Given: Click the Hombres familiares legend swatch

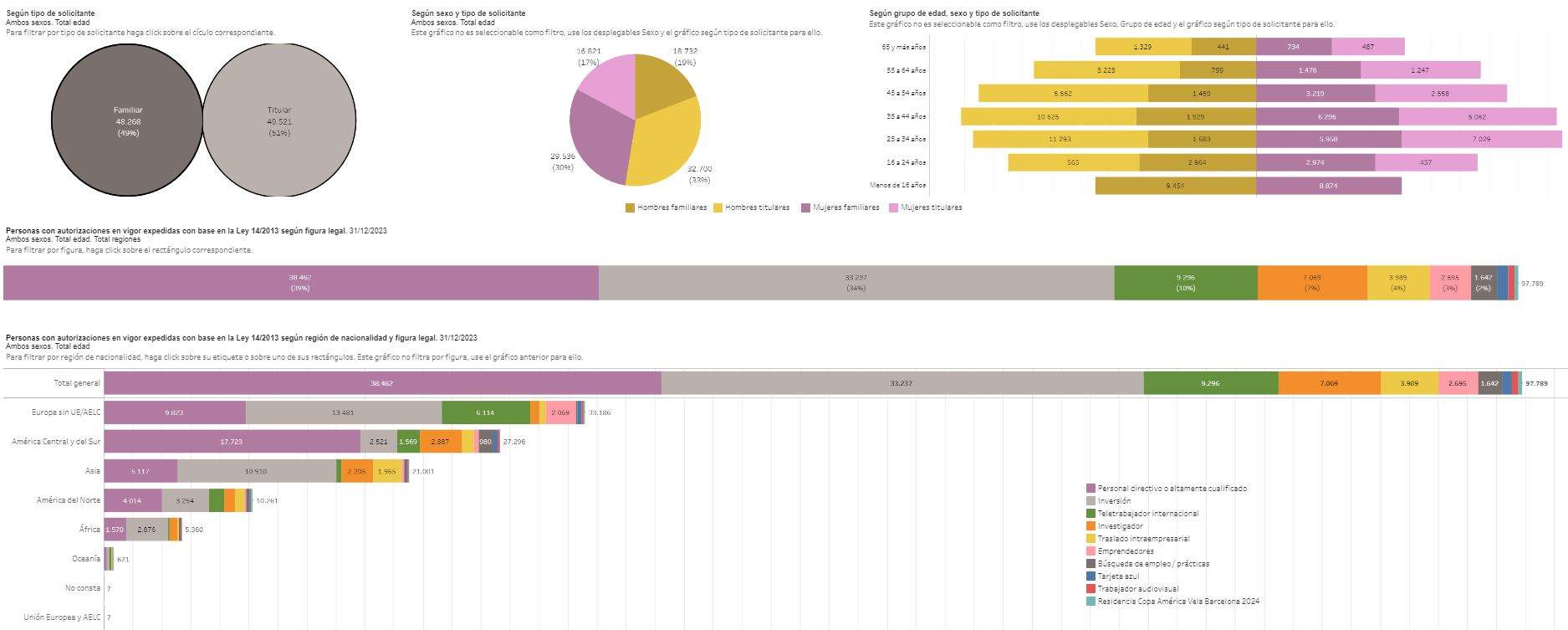Looking at the screenshot, I should 630,207.
